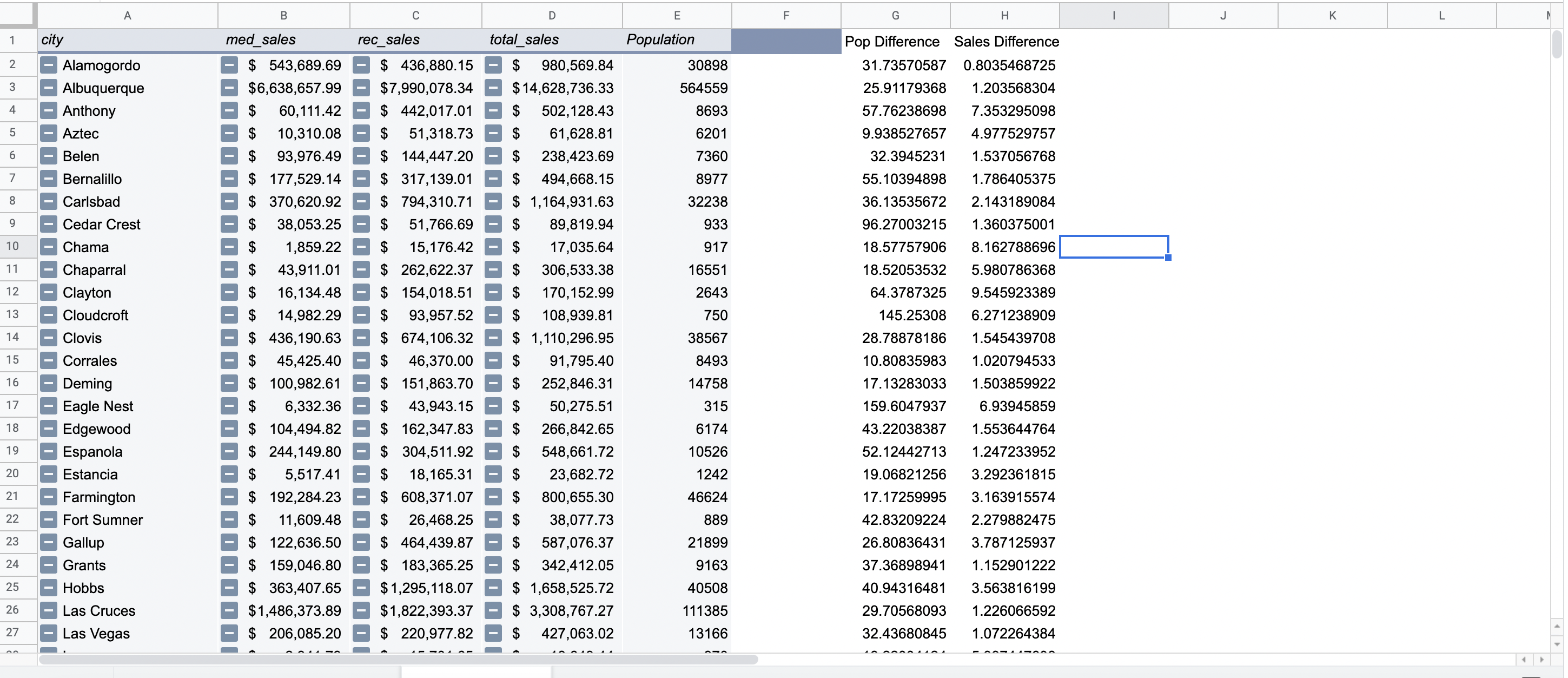Click the minus icon in Cedar Crest med_sales
1568x678 pixels.
tap(229, 224)
